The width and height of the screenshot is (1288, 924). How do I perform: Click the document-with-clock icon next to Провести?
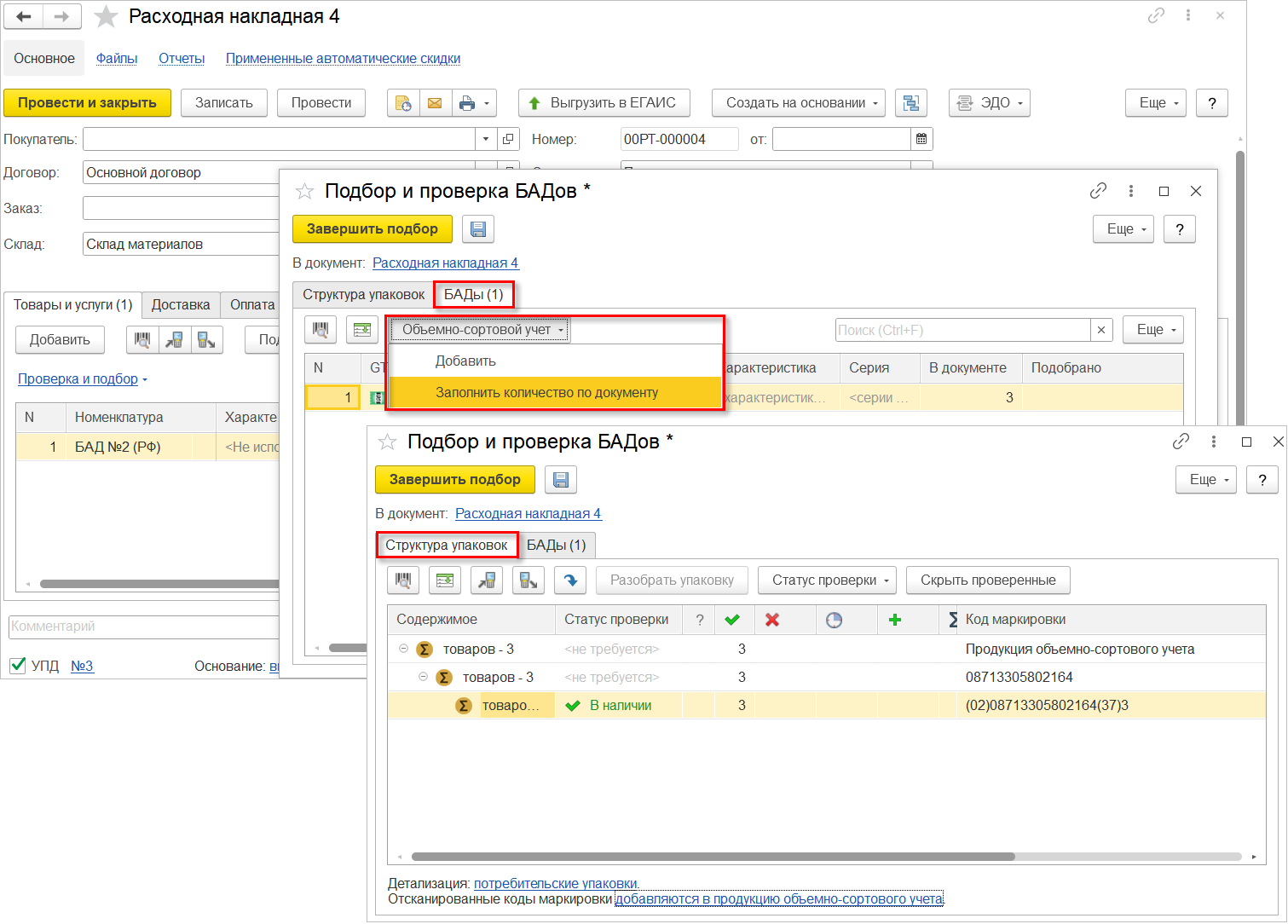(x=403, y=103)
